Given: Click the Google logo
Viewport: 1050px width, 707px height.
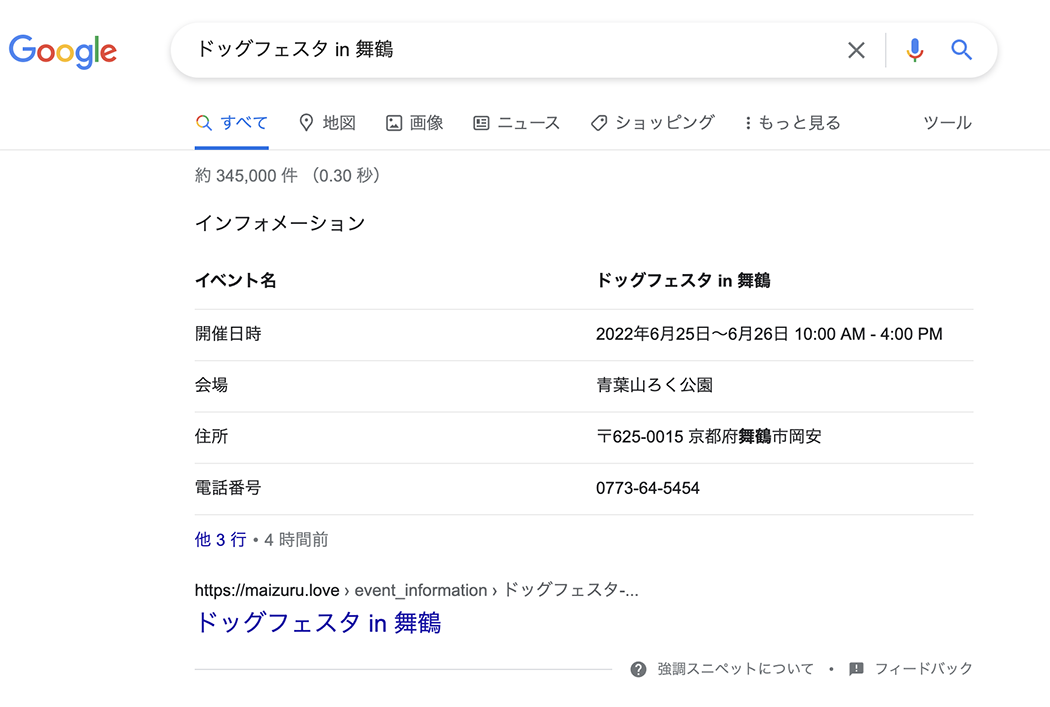Looking at the screenshot, I should [x=63, y=50].
